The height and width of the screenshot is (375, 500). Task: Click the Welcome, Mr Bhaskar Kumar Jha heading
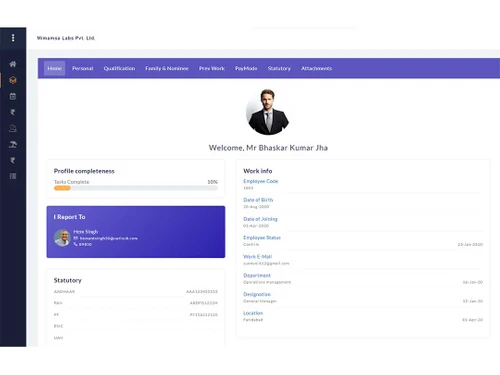(x=268, y=148)
